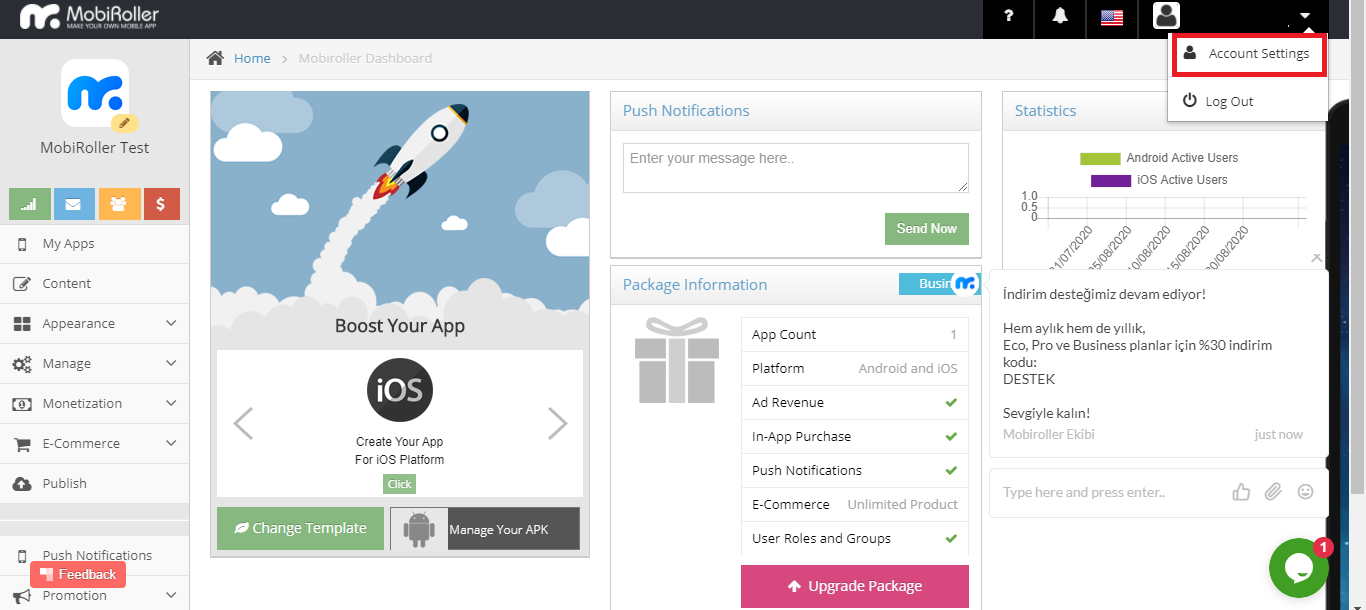Expand the Monetization sidebar menu

coord(94,404)
